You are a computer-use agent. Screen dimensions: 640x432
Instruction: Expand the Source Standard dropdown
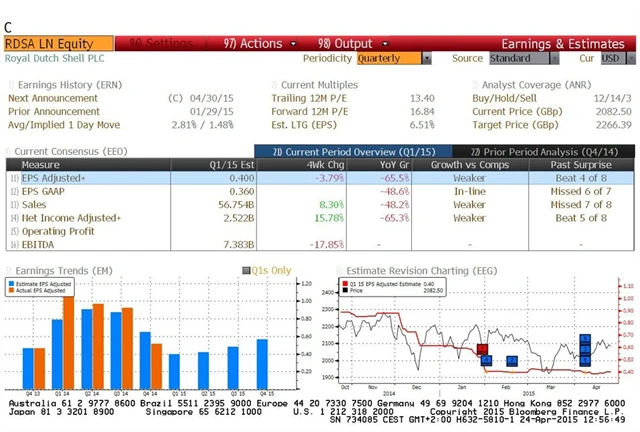[x=516, y=59]
